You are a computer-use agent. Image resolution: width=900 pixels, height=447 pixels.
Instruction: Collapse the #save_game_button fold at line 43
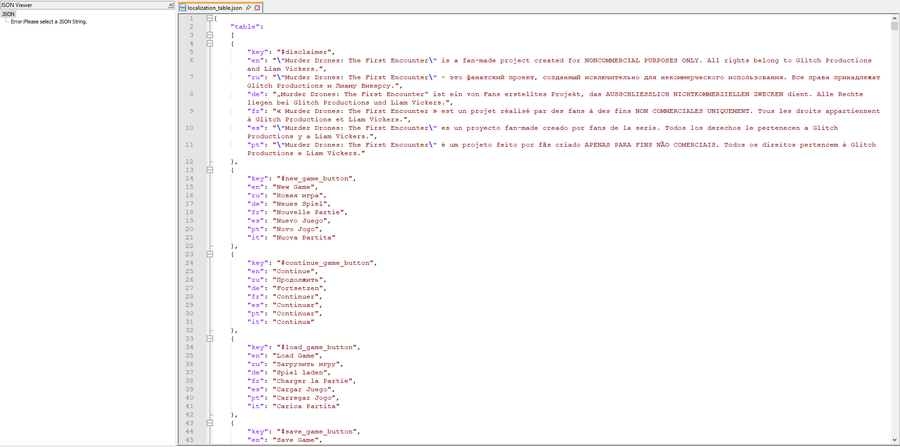(x=210, y=423)
